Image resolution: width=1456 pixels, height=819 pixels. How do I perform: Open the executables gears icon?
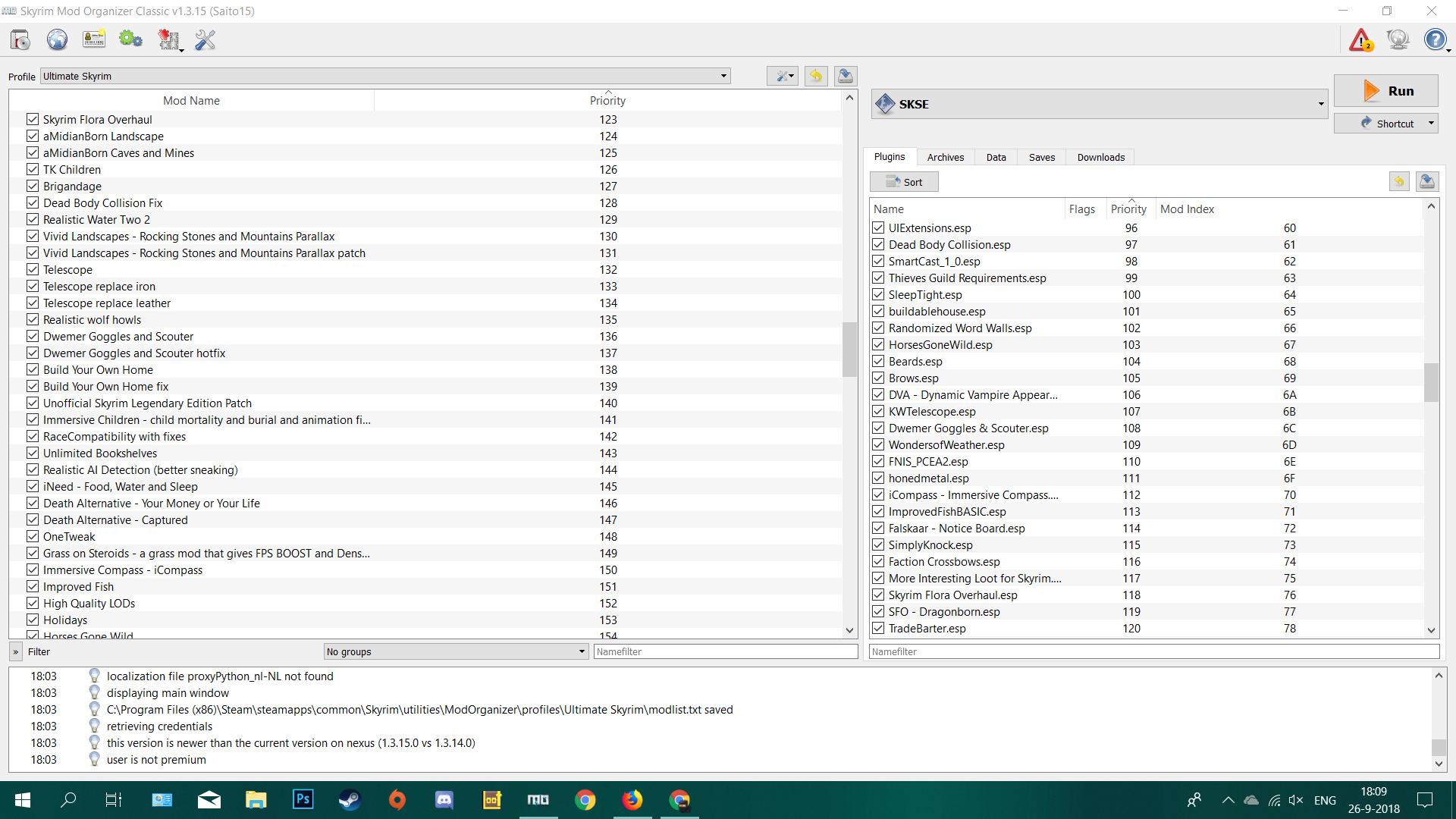pyautogui.click(x=130, y=39)
